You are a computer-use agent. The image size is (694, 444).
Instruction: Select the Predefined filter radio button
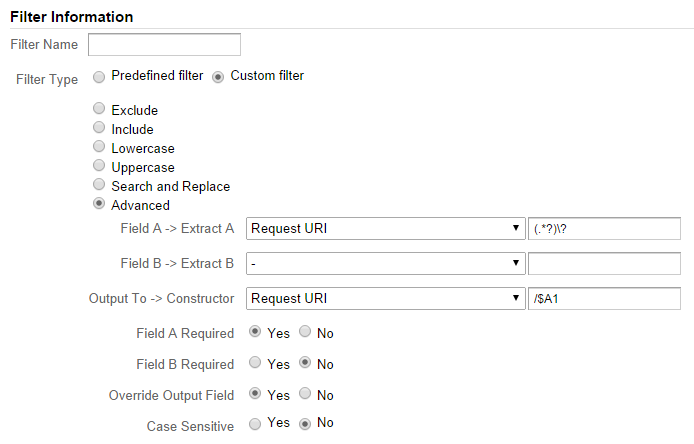99,76
